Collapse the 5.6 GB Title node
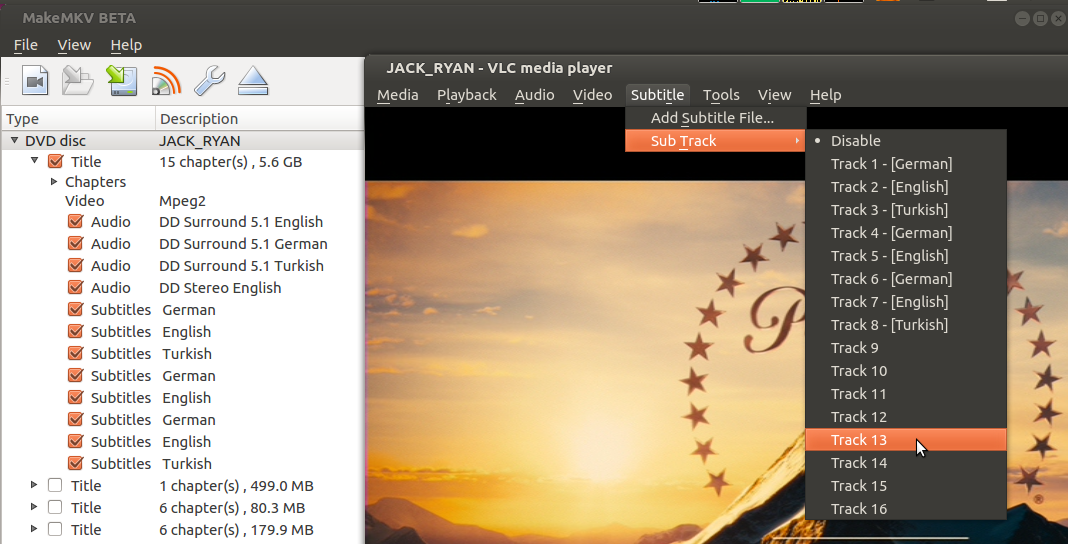The width and height of the screenshot is (1068, 544). pos(35,162)
